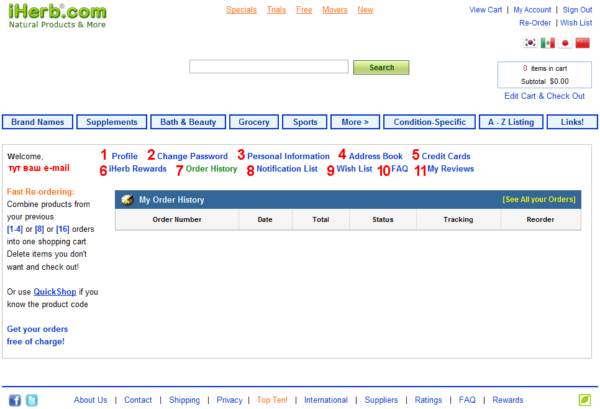Viewport: 600px width, 409px height.
Task: Select the Japan flag icon
Action: pos(565,43)
